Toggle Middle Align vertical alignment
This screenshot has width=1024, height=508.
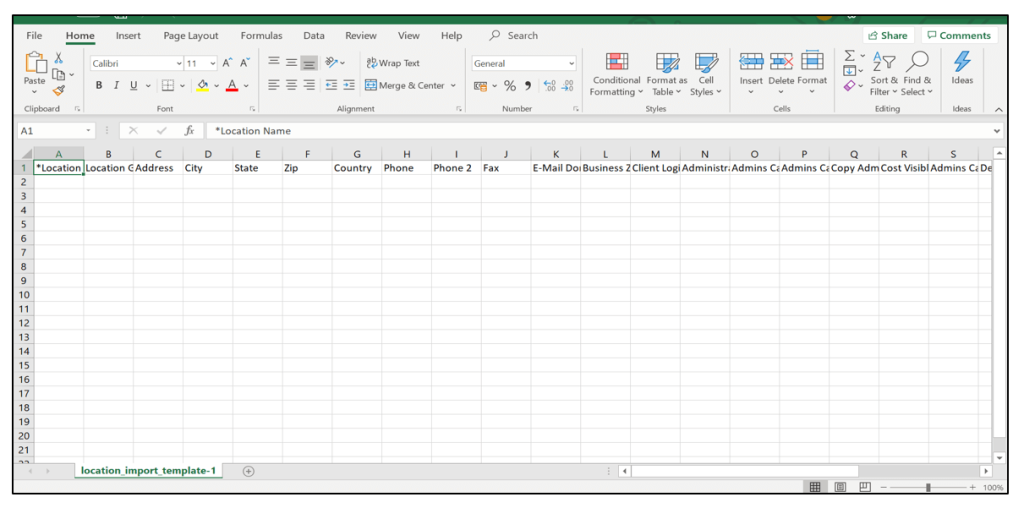pos(292,63)
